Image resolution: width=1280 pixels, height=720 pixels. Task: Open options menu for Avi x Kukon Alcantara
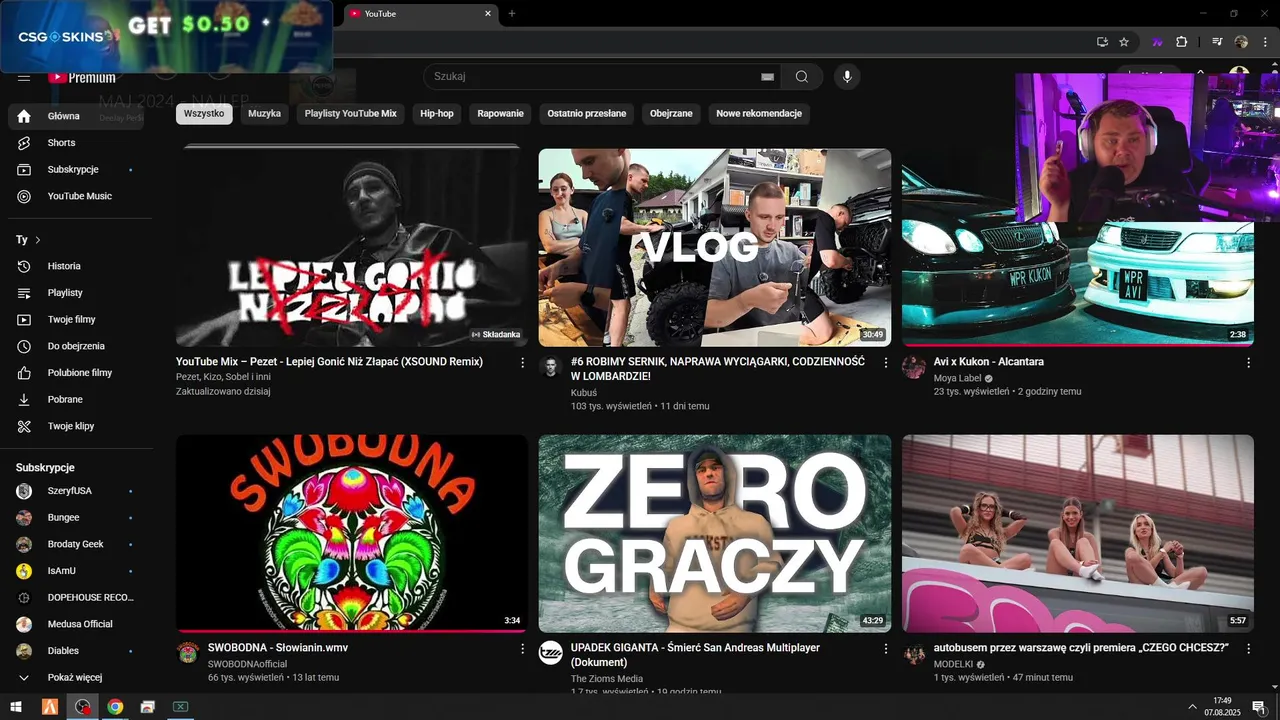(1248, 363)
